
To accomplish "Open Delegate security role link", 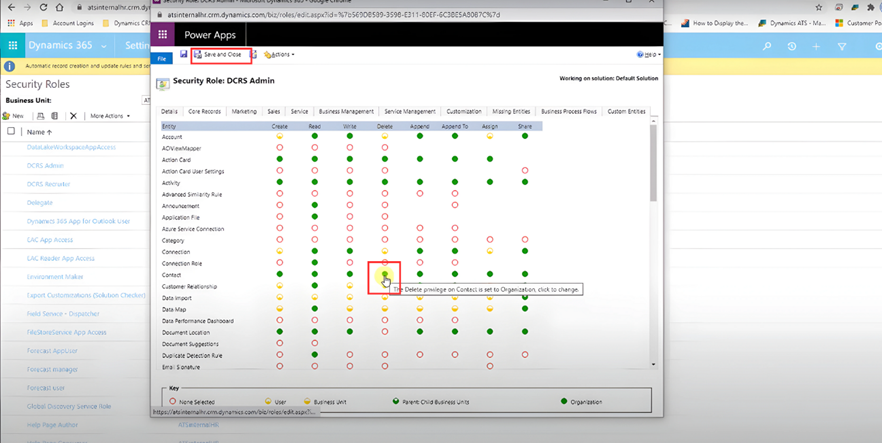I will click(x=39, y=202).
